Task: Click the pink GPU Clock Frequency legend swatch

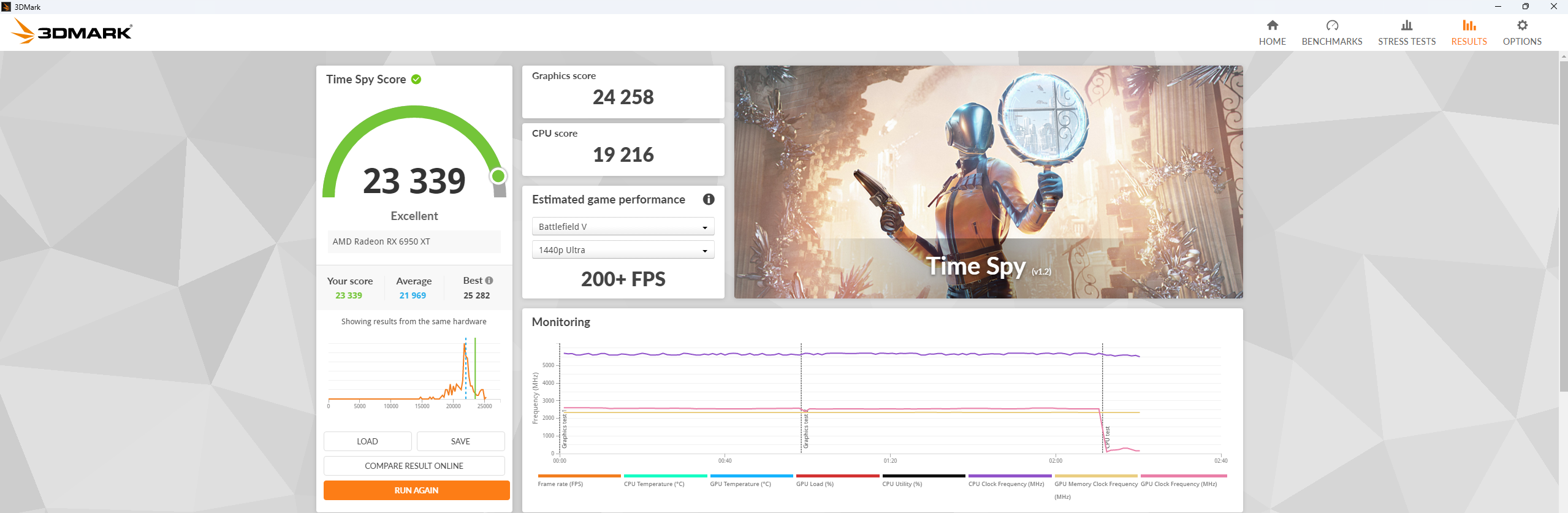Action: coord(1184,476)
